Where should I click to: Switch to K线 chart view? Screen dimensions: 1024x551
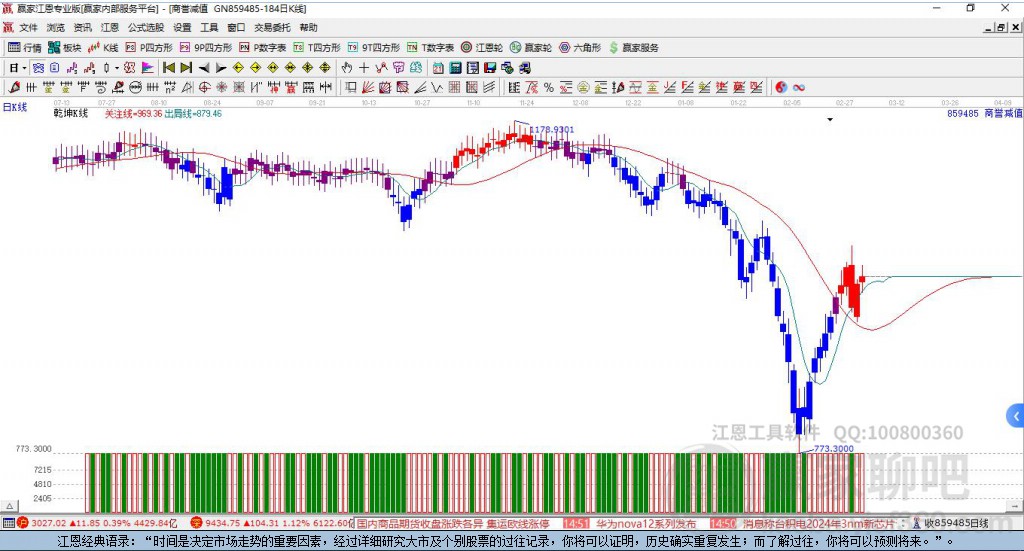pos(103,48)
